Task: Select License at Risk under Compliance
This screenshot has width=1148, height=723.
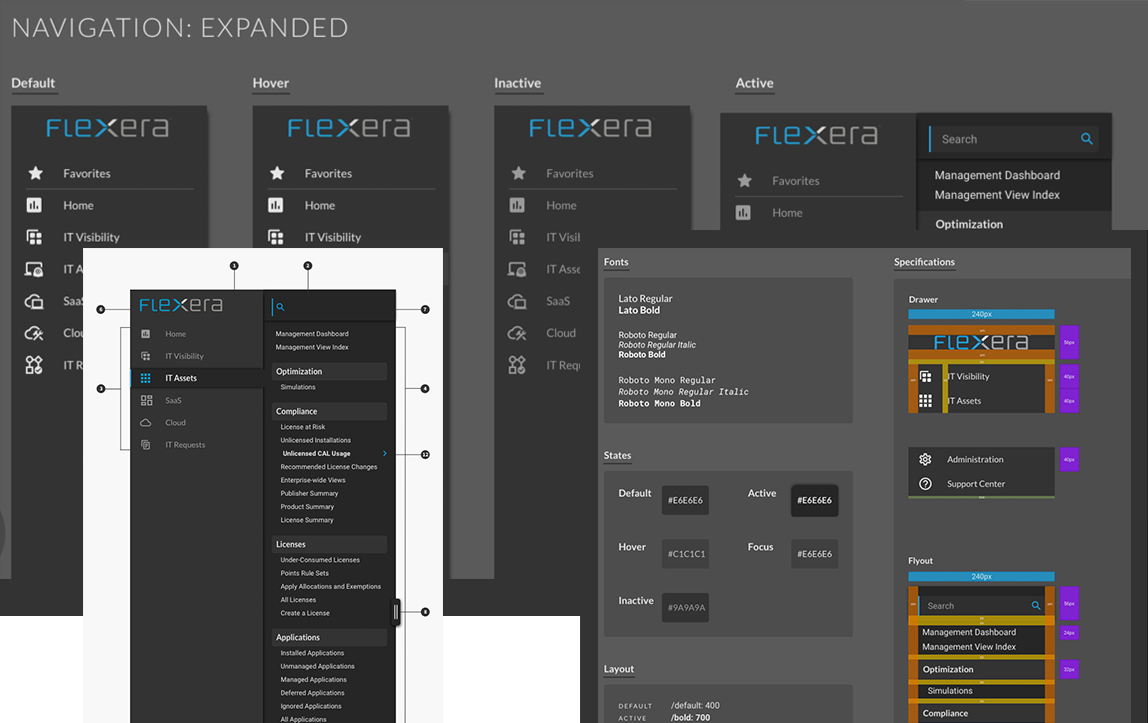Action: point(302,427)
